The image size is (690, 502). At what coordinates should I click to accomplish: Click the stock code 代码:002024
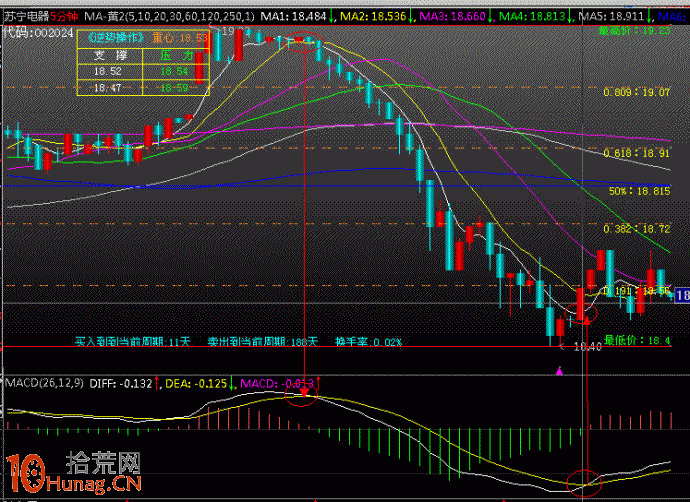tap(38, 33)
